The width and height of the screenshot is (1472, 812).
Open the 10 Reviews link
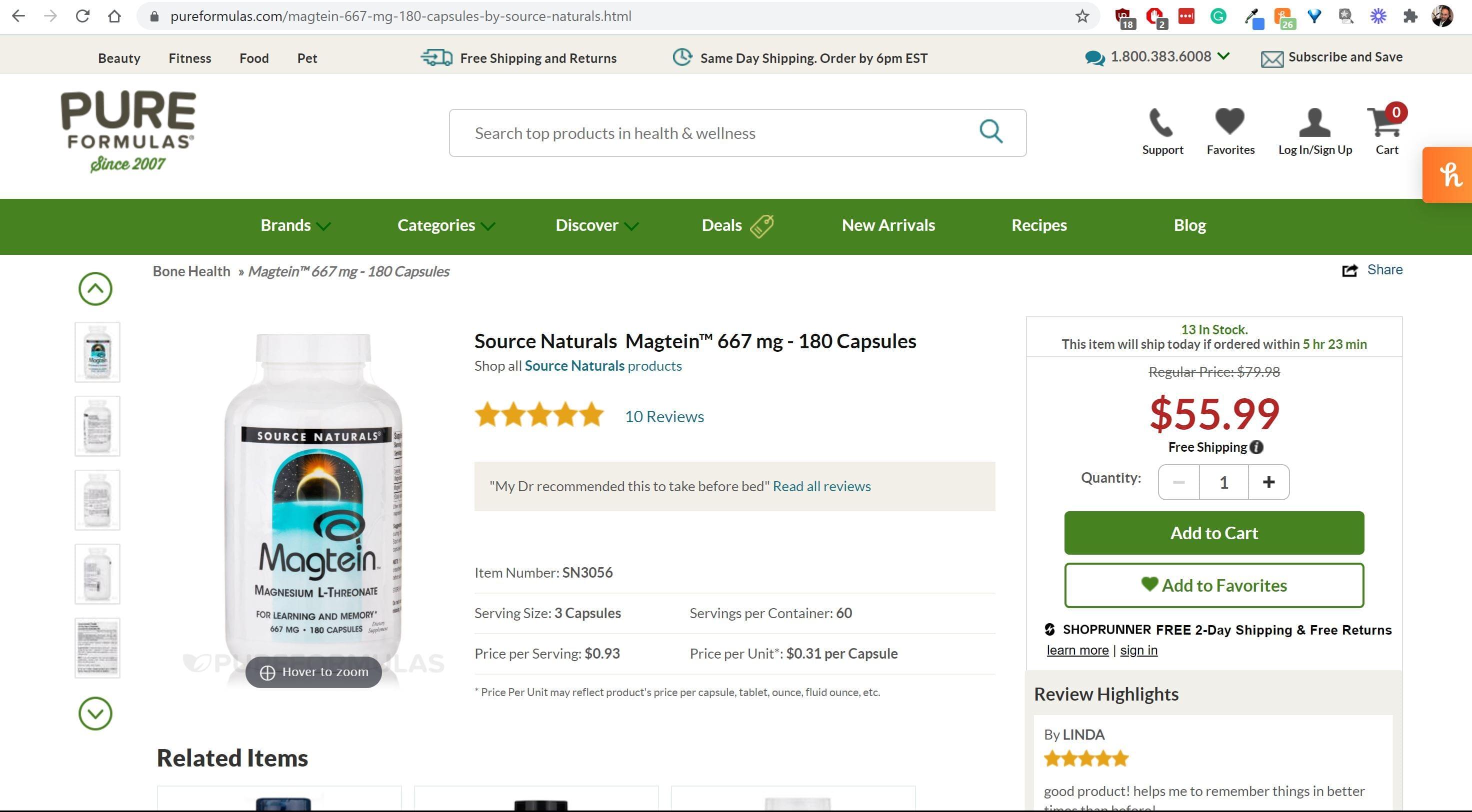pos(664,416)
